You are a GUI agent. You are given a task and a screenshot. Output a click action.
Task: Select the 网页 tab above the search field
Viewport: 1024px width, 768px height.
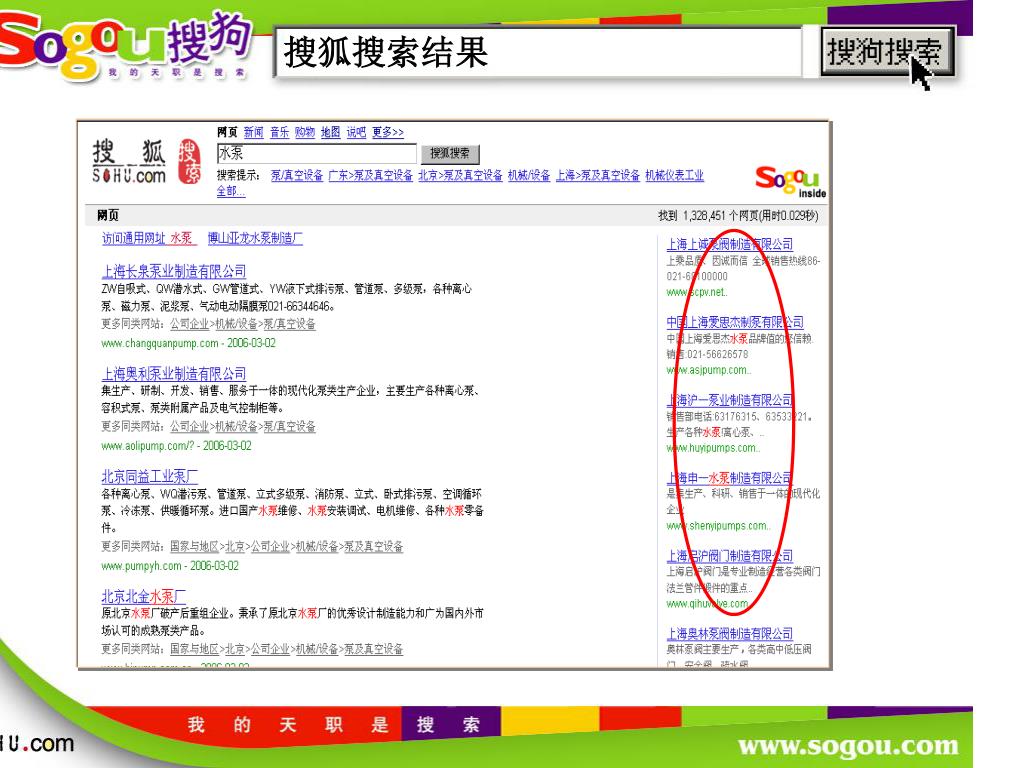coord(227,132)
